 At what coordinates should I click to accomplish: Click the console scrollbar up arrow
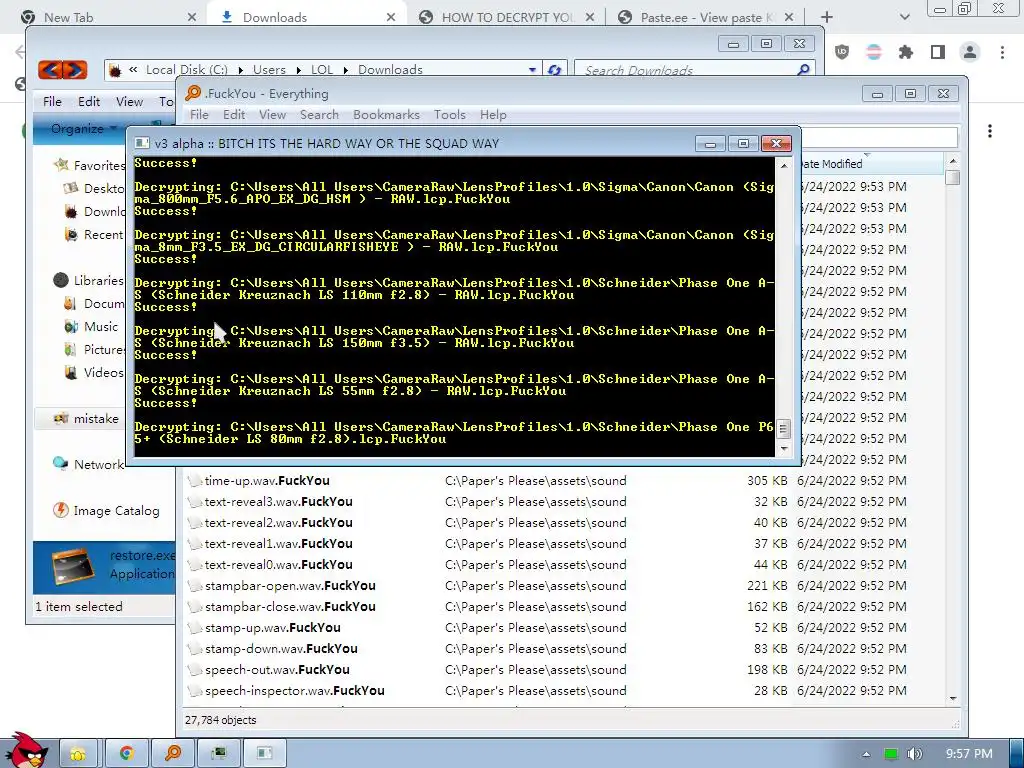click(784, 166)
